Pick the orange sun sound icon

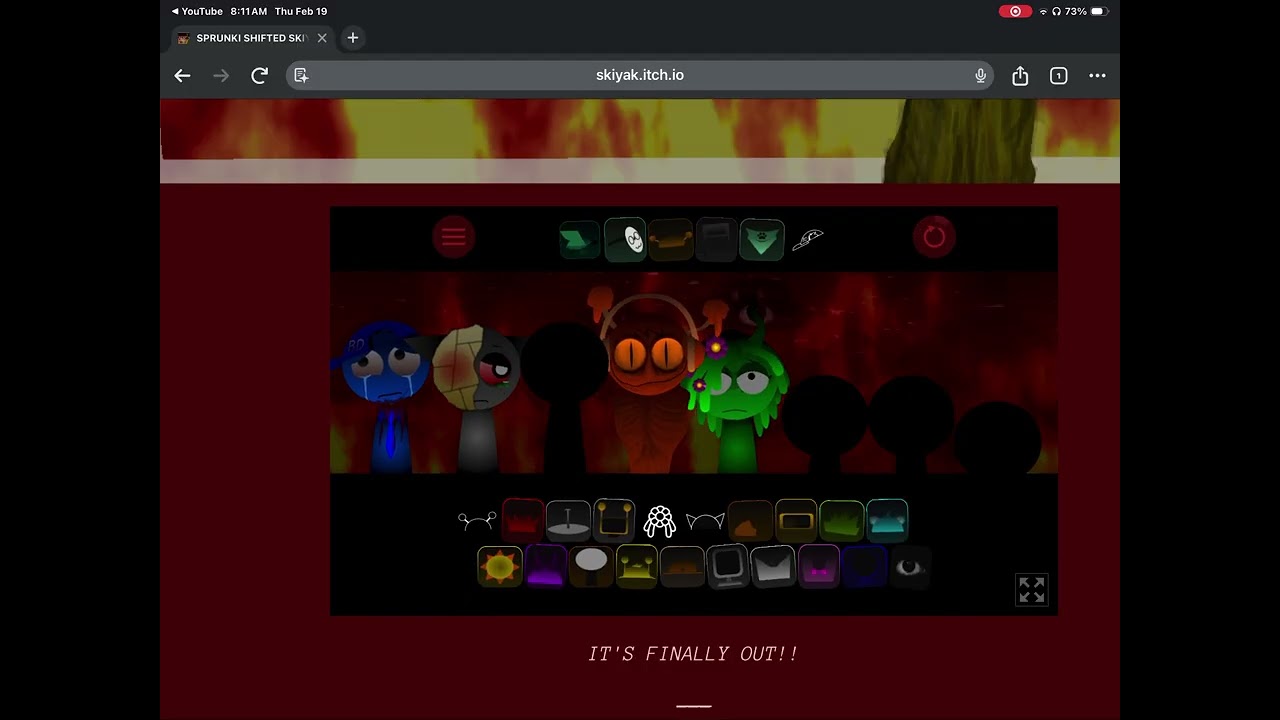[500, 567]
